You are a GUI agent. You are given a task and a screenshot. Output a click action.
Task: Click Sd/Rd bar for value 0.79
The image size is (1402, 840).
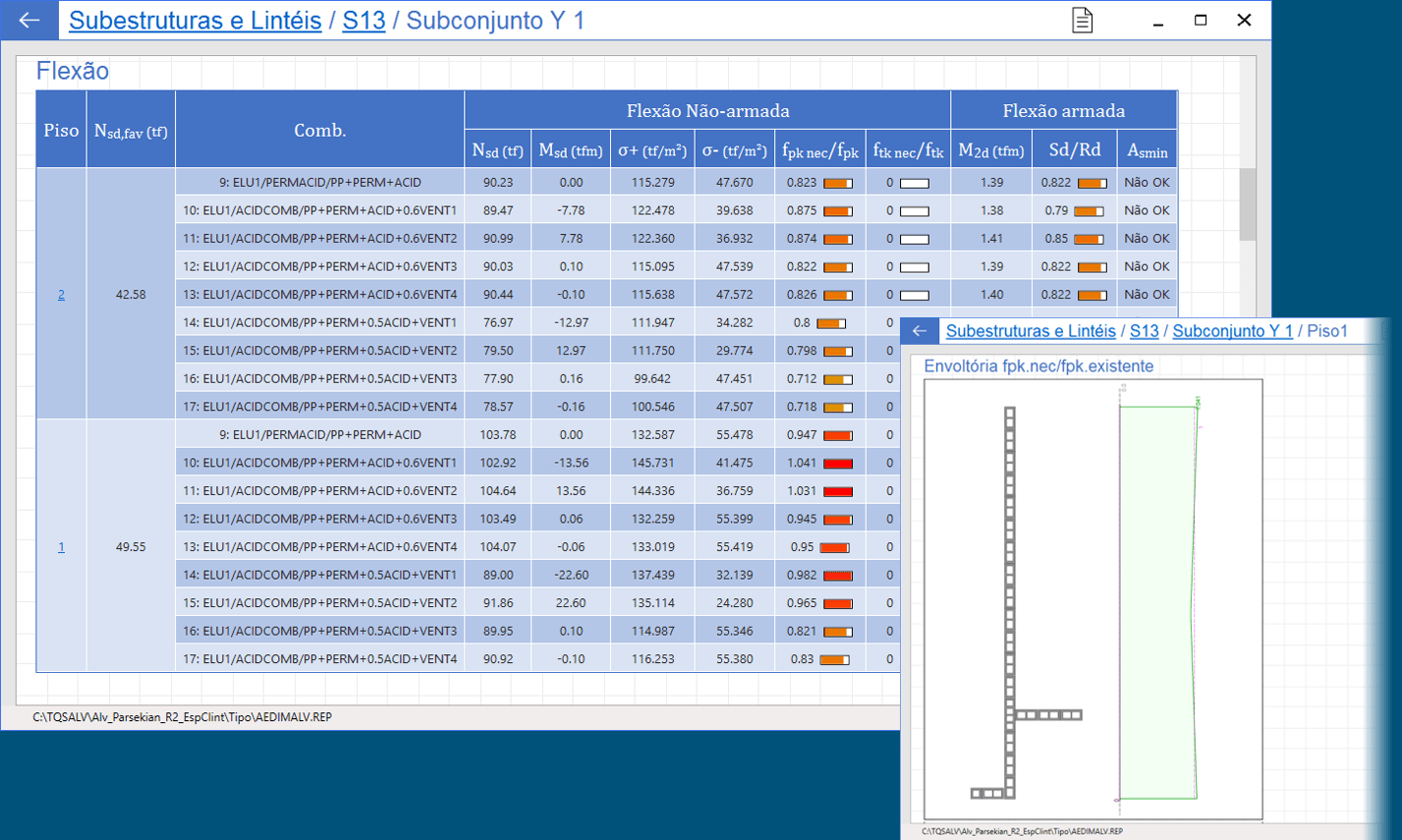1089,211
